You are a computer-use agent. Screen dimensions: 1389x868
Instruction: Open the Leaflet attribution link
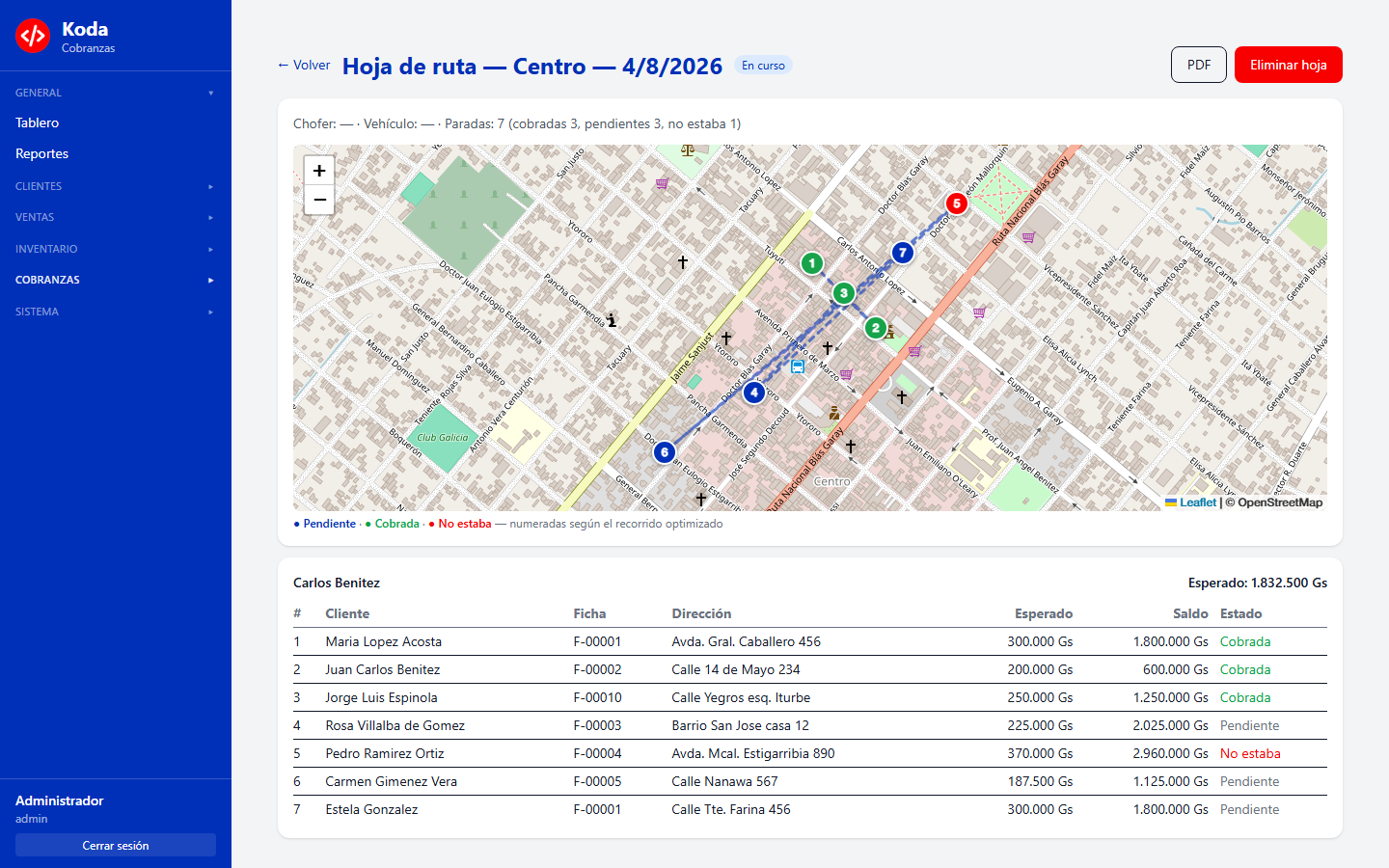point(1191,502)
